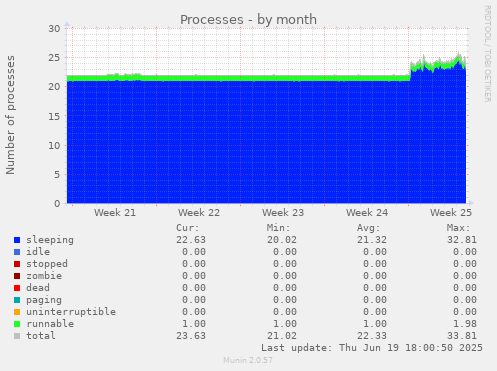Viewport: 497px width, 371px height.
Task: Click the 'Number of processes' axis label
Action: (10, 115)
